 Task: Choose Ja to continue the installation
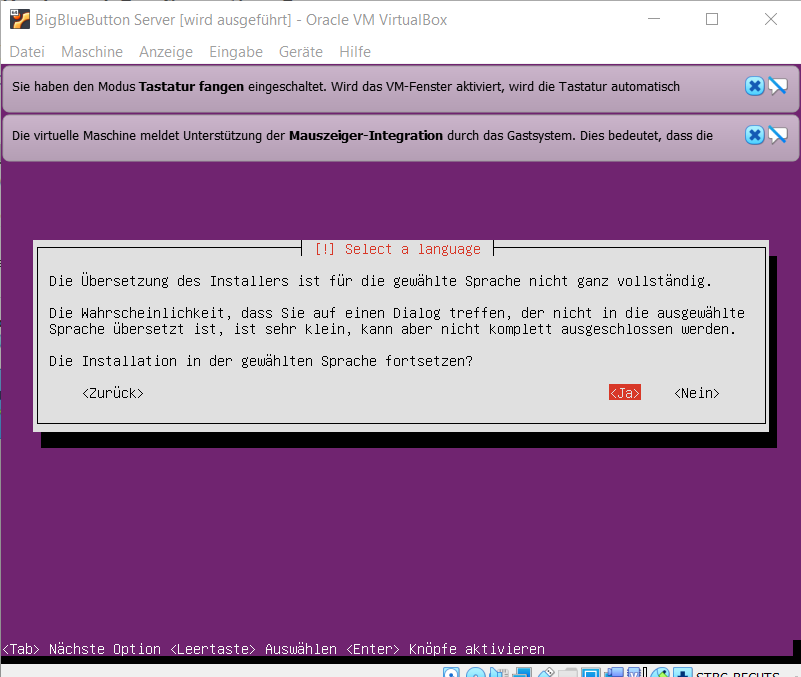pyautogui.click(x=625, y=392)
